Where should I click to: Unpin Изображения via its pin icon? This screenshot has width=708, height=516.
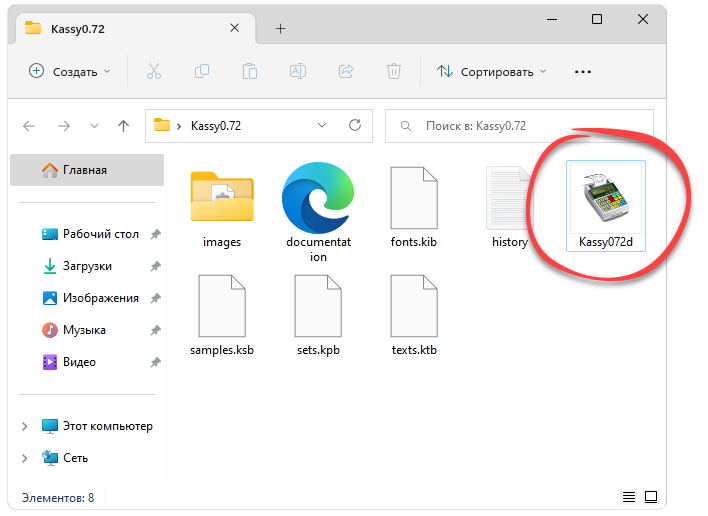[155, 298]
